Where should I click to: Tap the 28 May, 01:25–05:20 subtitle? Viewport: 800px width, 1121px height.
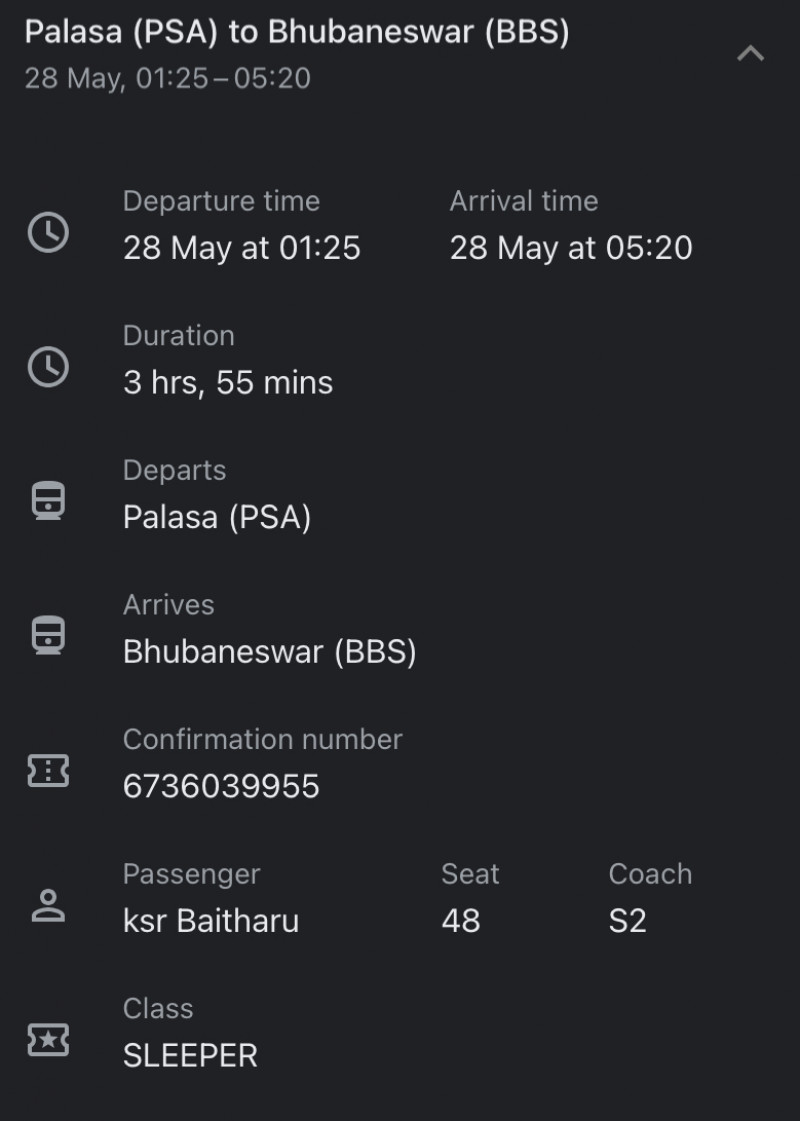(x=167, y=79)
